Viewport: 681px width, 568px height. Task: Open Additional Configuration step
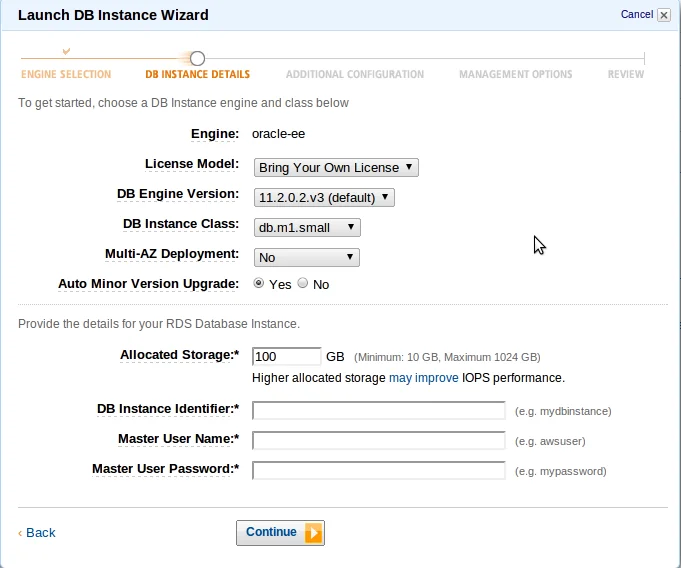coord(355,74)
